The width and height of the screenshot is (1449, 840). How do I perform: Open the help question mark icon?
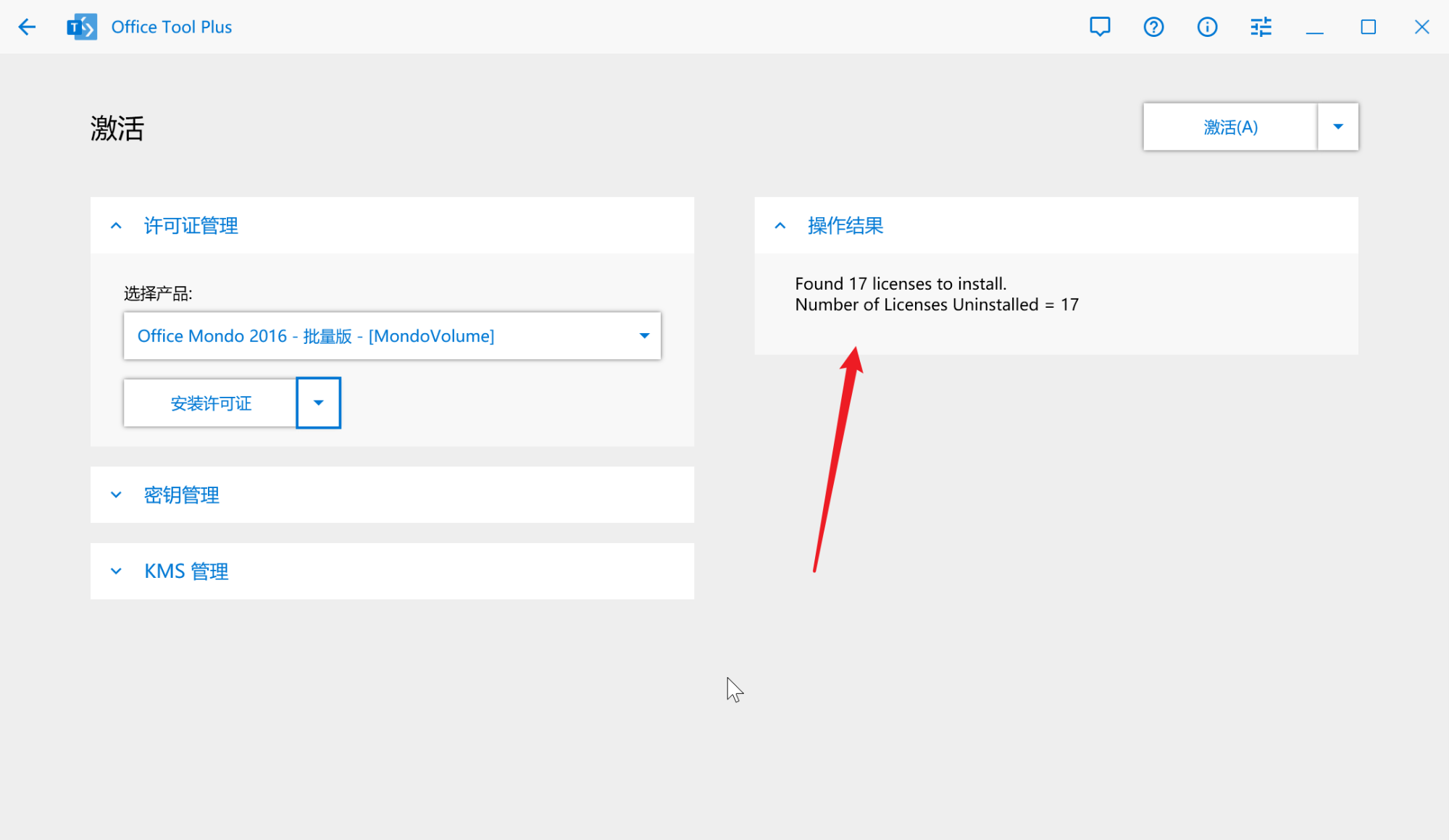click(x=1153, y=28)
